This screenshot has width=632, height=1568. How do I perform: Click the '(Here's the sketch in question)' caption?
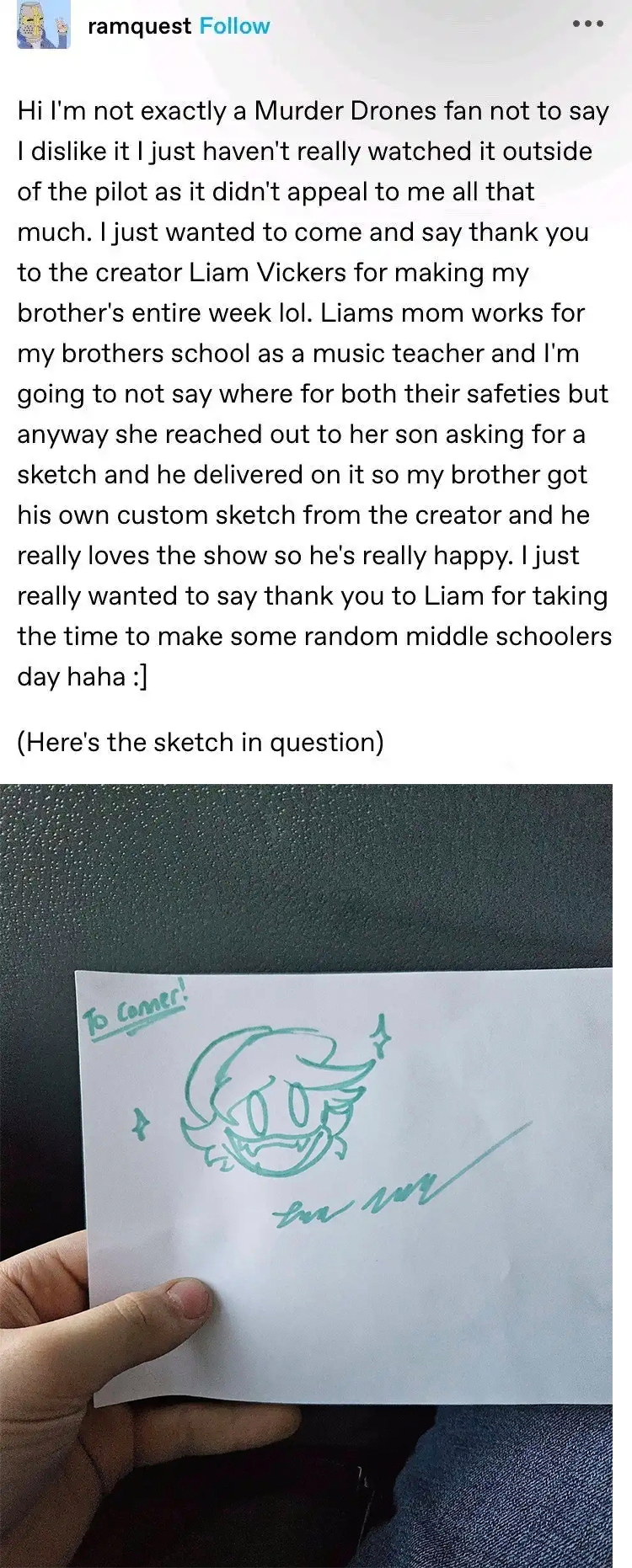(x=201, y=743)
